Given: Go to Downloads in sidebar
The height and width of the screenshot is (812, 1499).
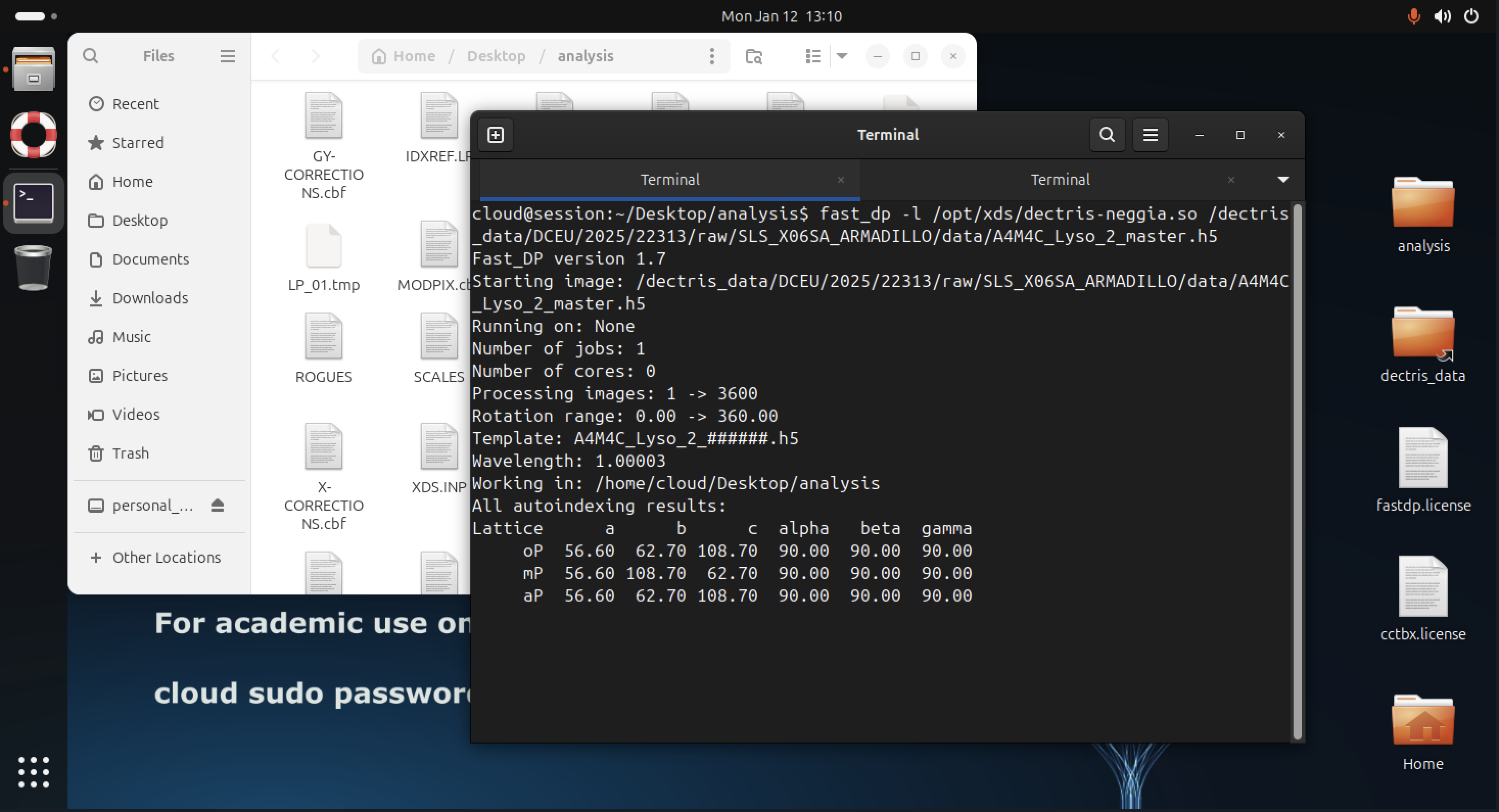Looking at the screenshot, I should tap(150, 298).
